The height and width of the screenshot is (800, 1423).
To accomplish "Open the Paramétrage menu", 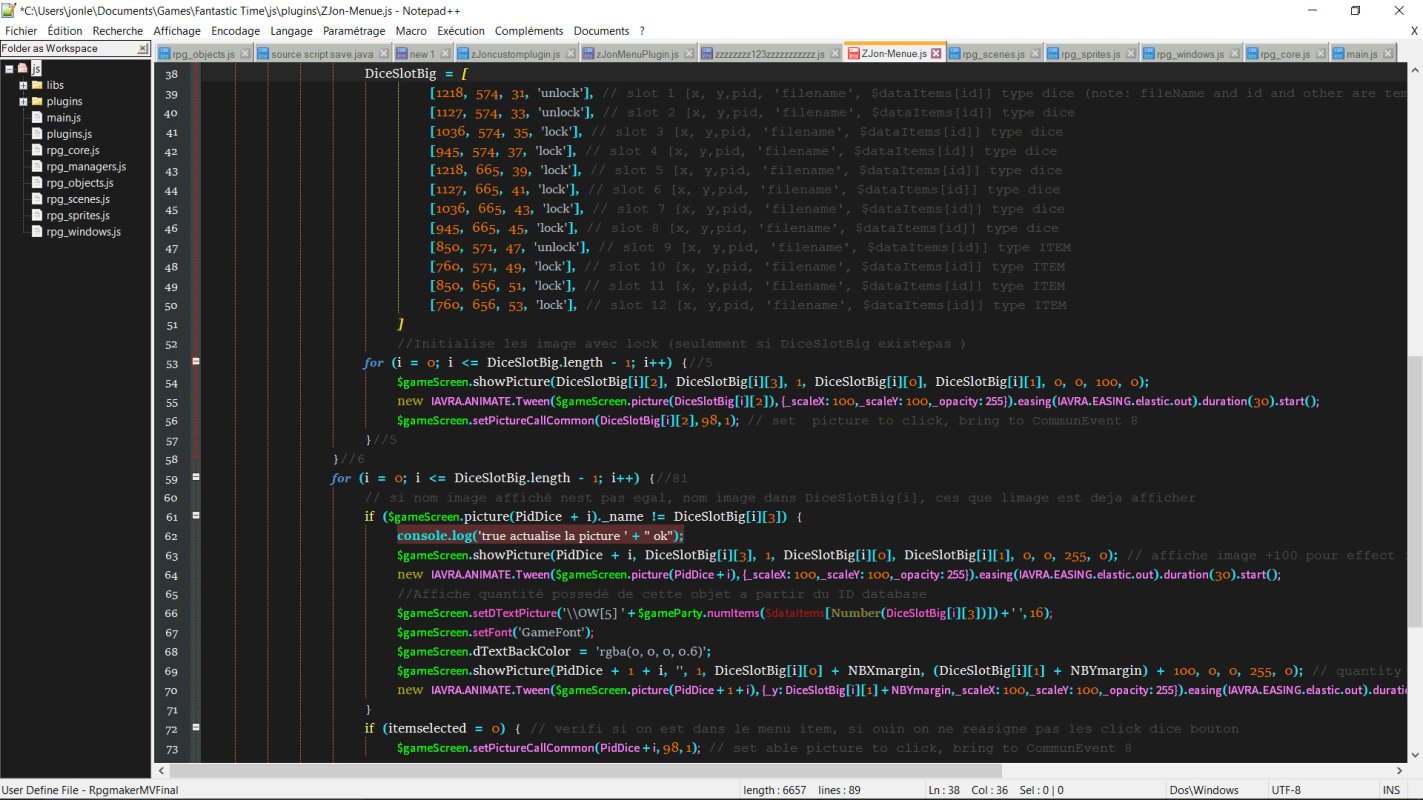I will click(354, 31).
